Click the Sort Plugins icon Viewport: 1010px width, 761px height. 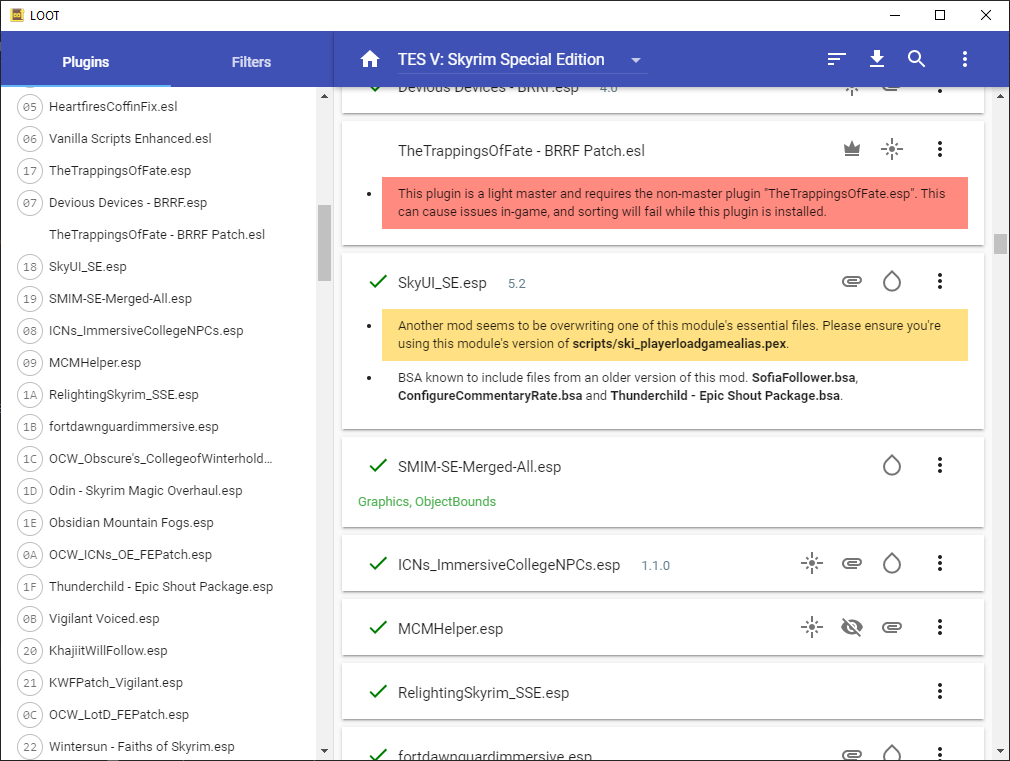pos(836,59)
